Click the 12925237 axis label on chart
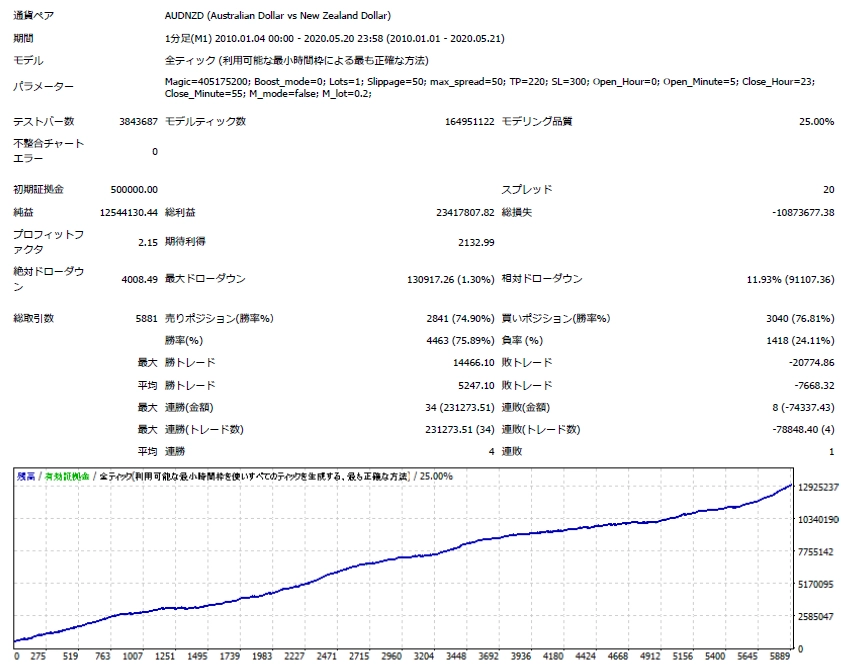This screenshot has width=845, height=668. coord(818,488)
